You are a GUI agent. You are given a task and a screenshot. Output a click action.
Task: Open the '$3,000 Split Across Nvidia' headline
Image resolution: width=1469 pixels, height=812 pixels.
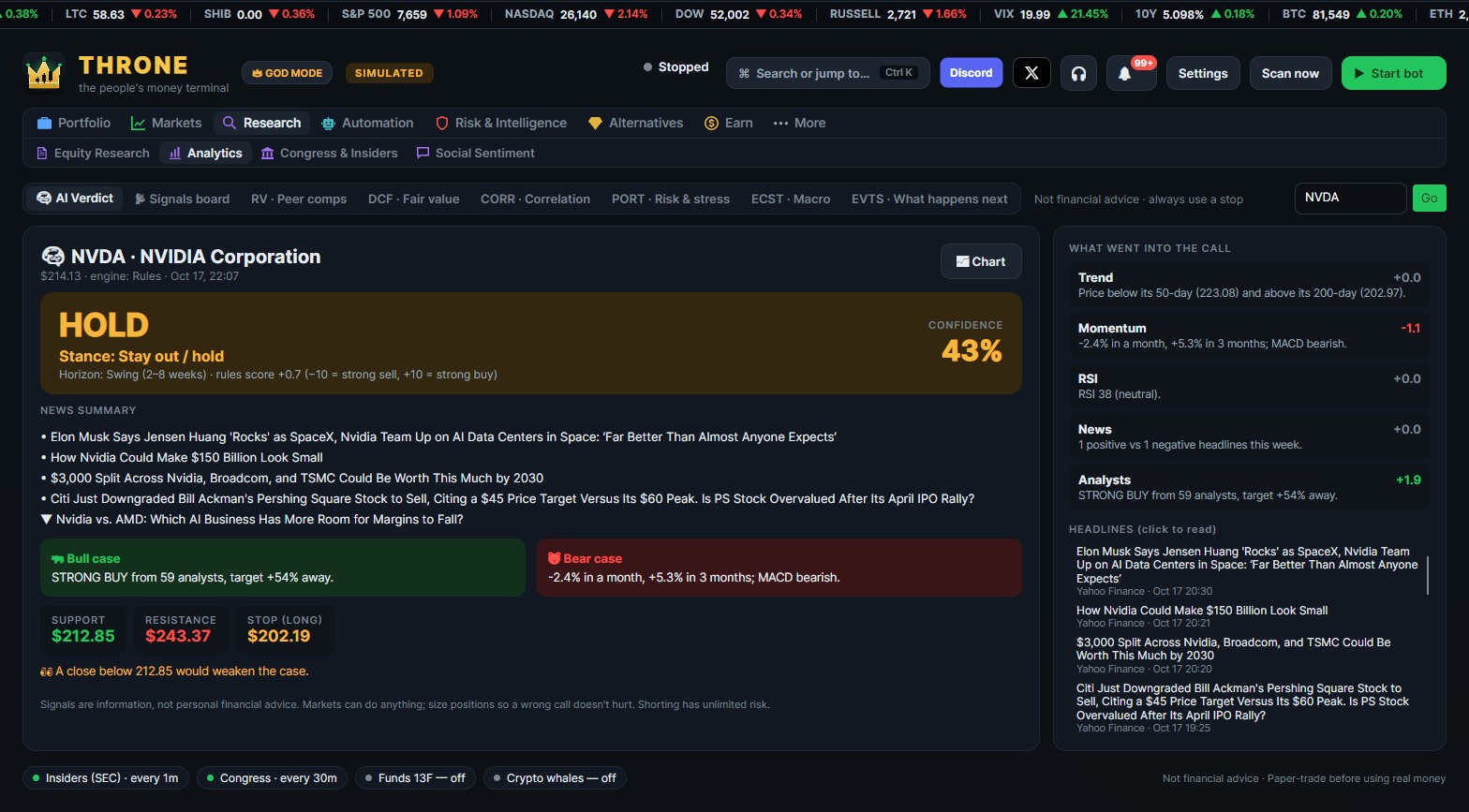point(1233,649)
